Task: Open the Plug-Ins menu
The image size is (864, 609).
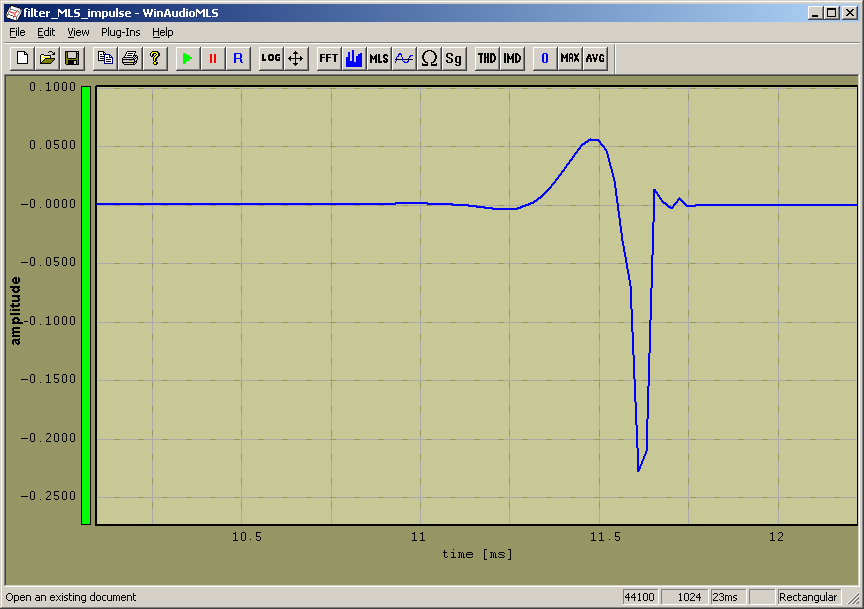Action: (120, 32)
